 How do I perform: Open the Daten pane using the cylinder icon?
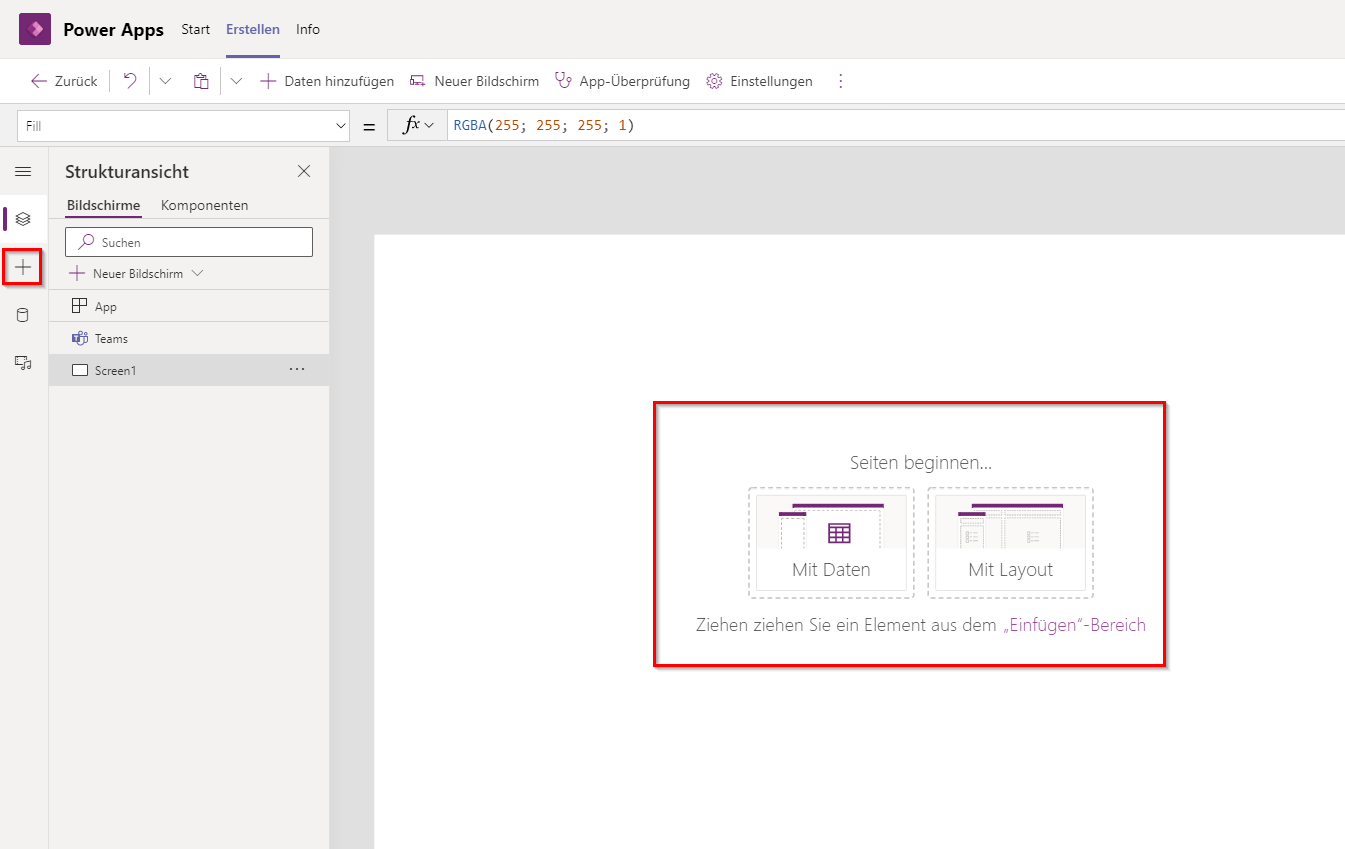click(23, 314)
